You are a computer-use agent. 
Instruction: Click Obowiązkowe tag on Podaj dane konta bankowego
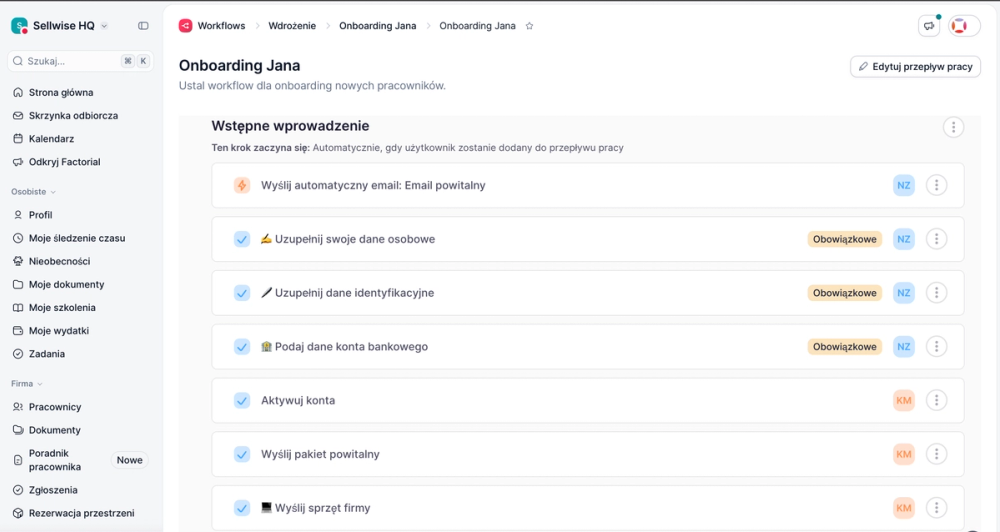pos(844,346)
